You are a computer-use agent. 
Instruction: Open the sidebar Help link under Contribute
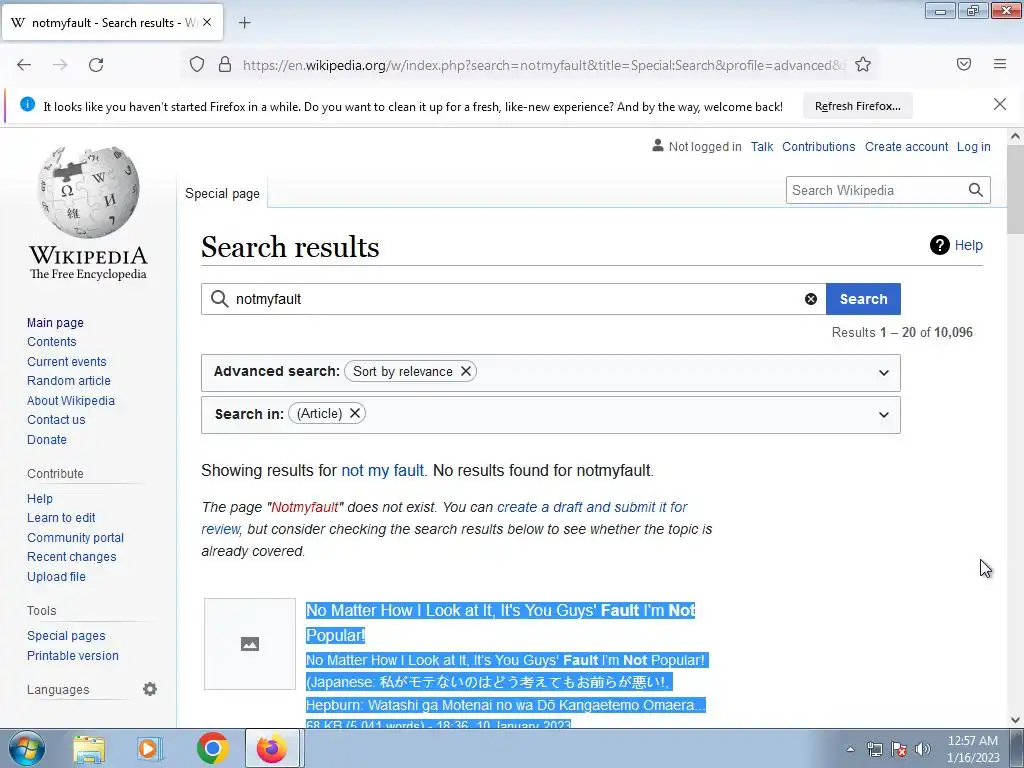point(40,498)
